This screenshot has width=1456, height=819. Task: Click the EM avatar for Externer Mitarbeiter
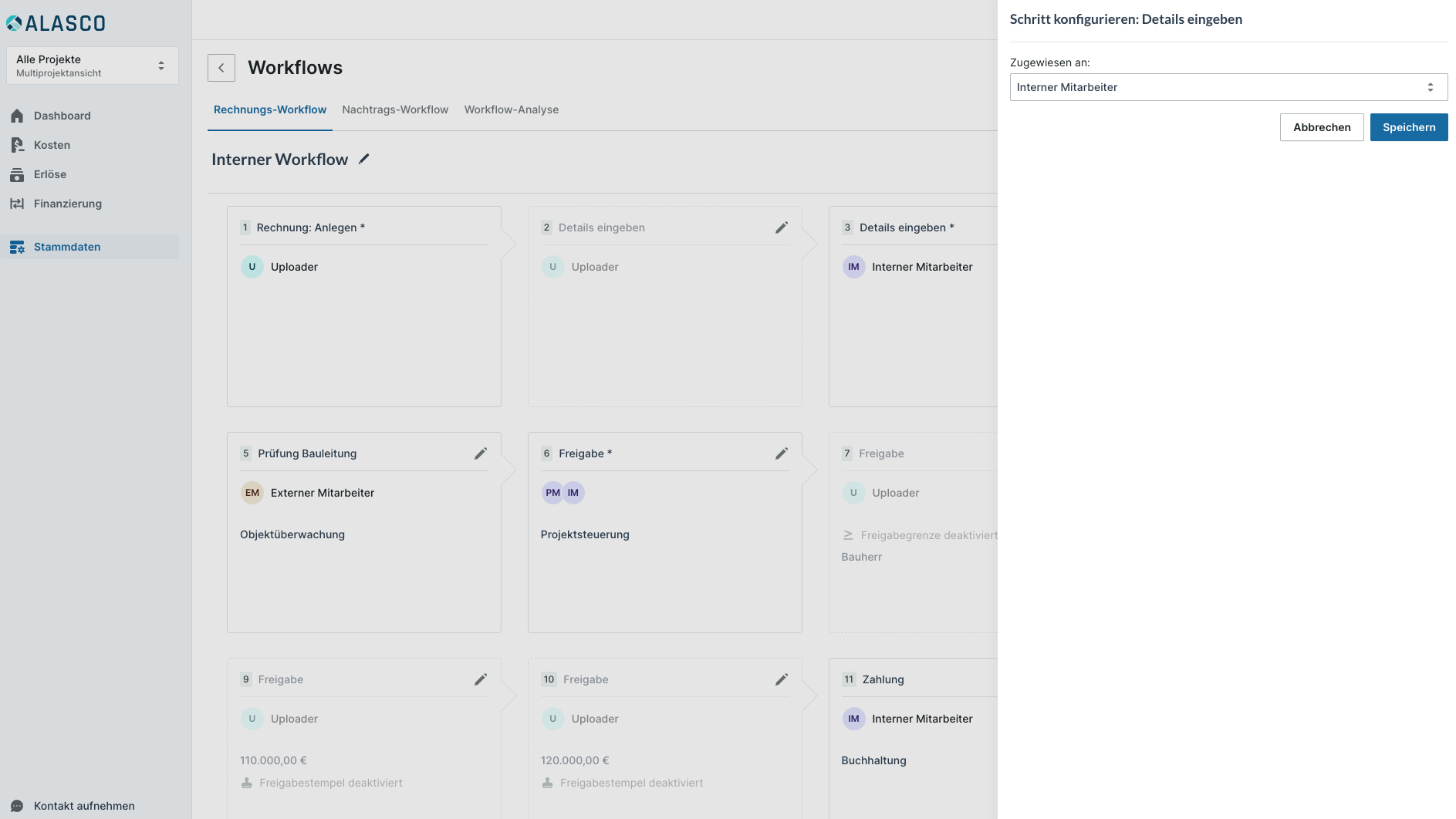coord(252,493)
